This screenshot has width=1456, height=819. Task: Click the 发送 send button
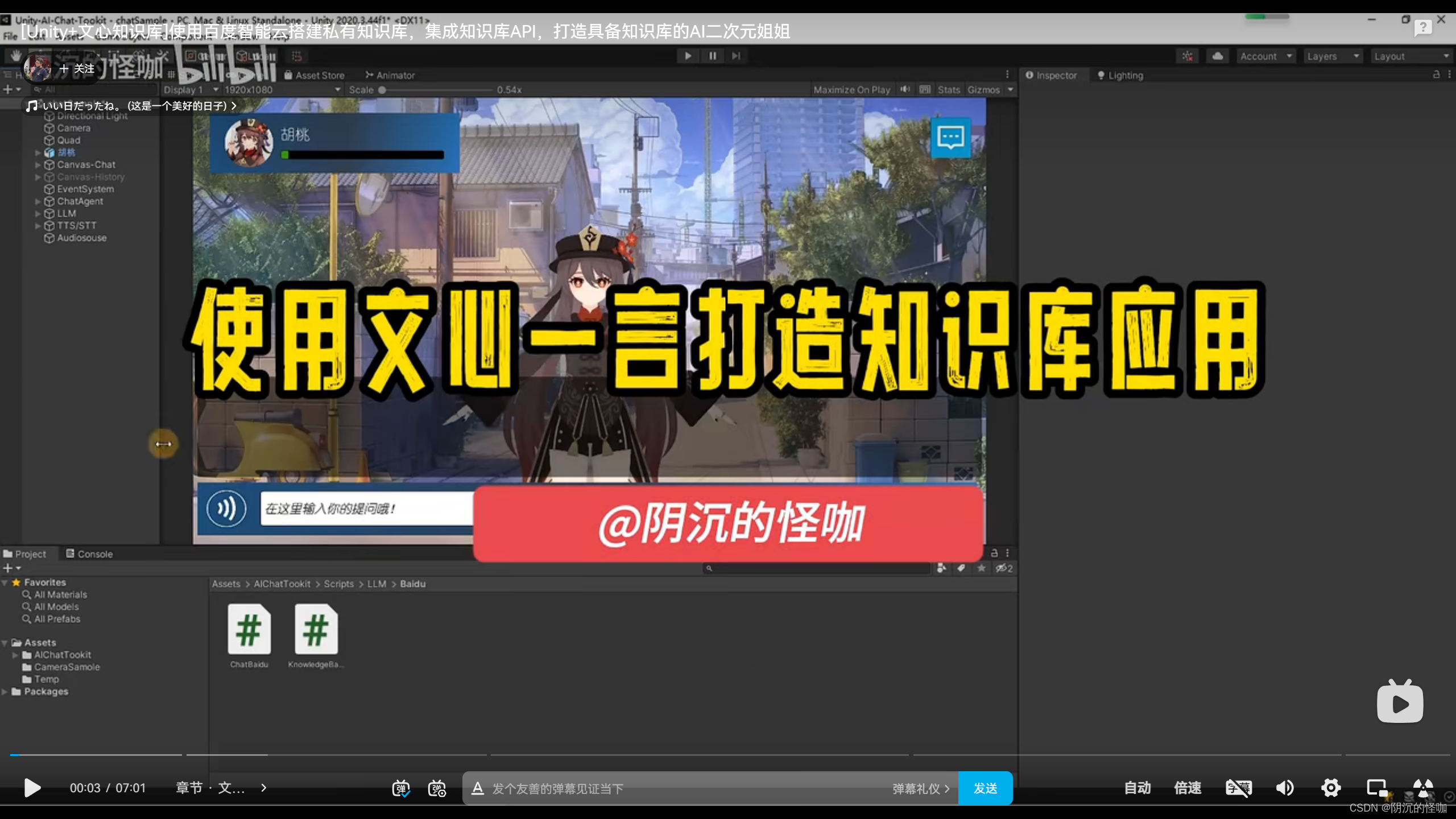985,788
